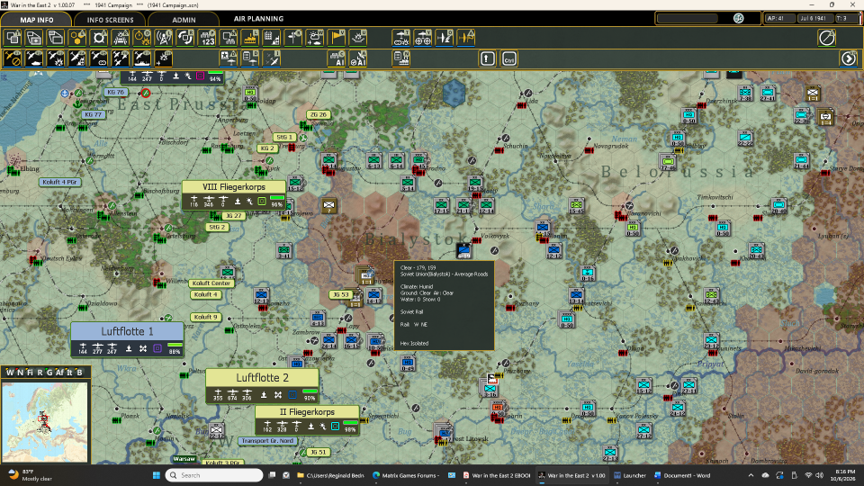
Task: Click the aircraft AI toolbar icon
Action: (358, 58)
